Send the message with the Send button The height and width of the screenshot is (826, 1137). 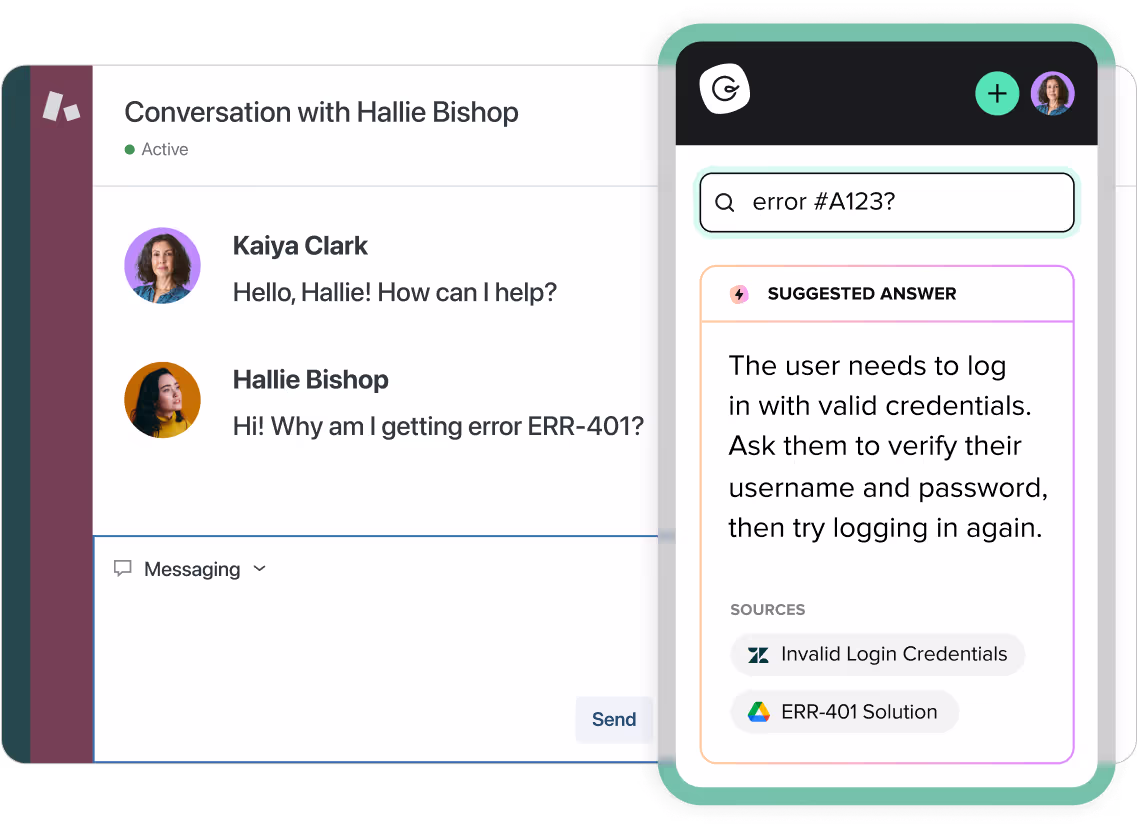point(613,719)
